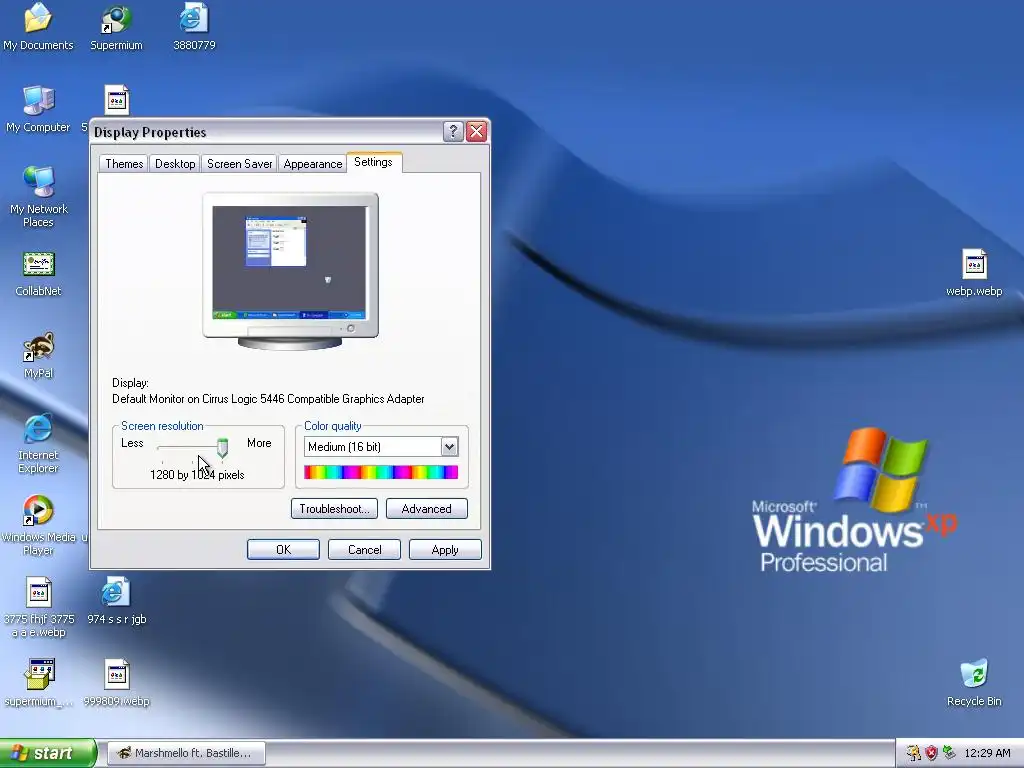1024x768 pixels.
Task: Click the Safely Remove Hardware tray icon
Action: coord(949,753)
